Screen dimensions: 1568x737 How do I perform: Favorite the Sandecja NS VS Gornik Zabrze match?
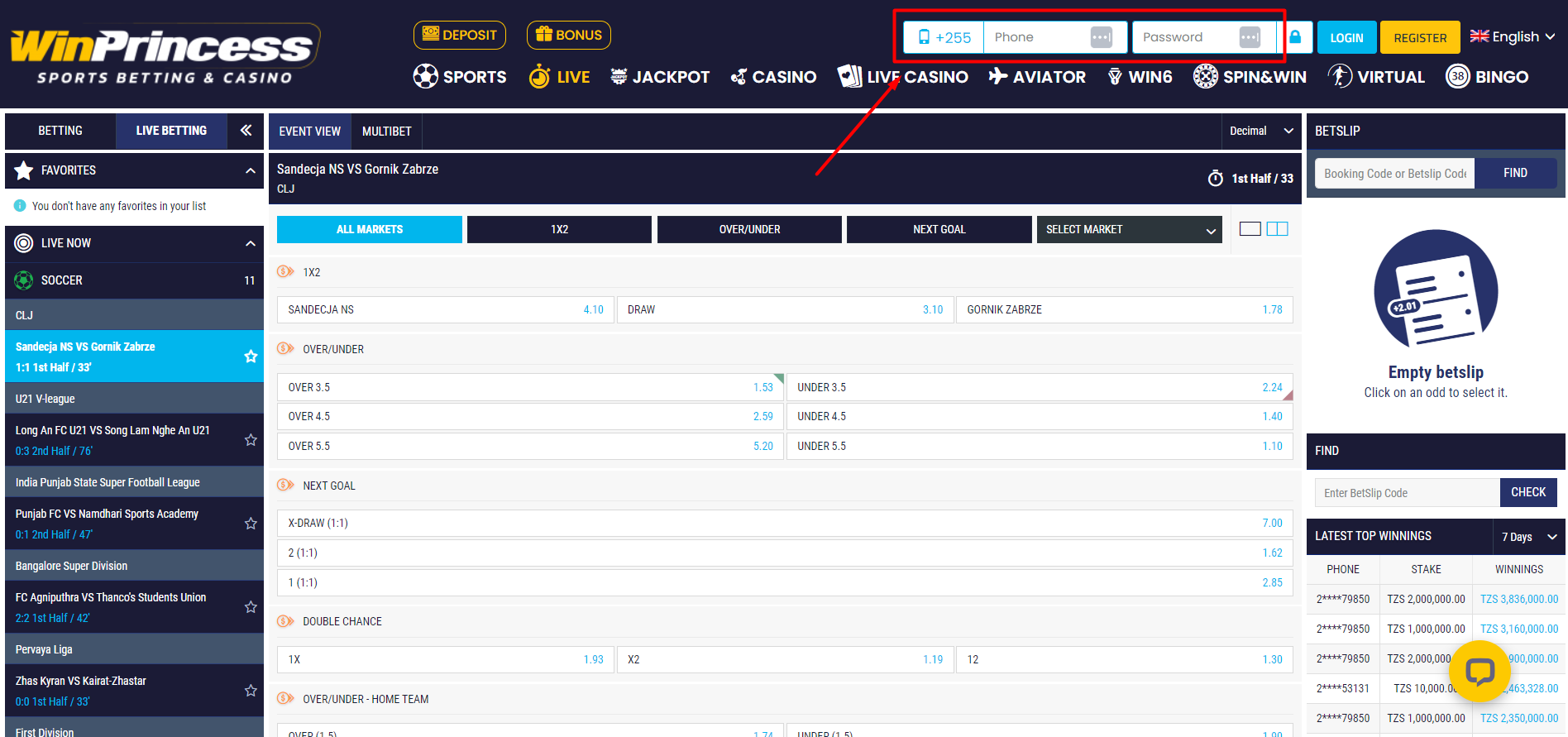pyautogui.click(x=251, y=357)
